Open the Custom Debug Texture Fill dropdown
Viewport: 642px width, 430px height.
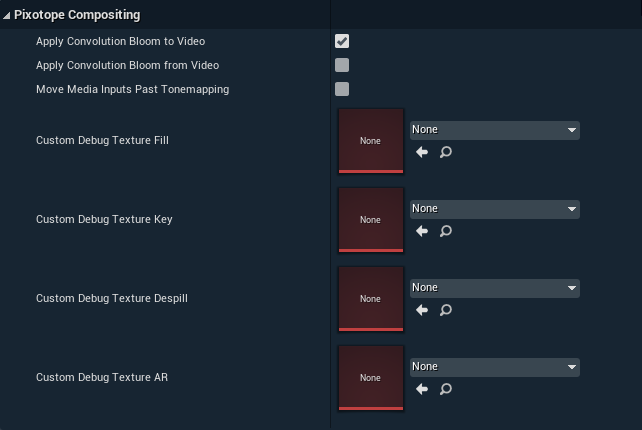(494, 130)
